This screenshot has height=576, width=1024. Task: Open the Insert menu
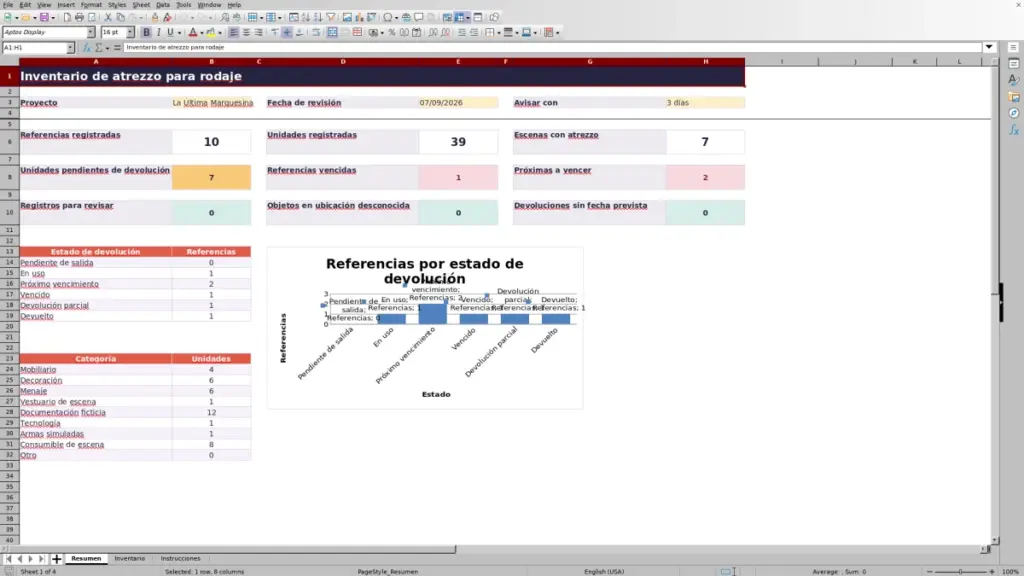coord(66,5)
